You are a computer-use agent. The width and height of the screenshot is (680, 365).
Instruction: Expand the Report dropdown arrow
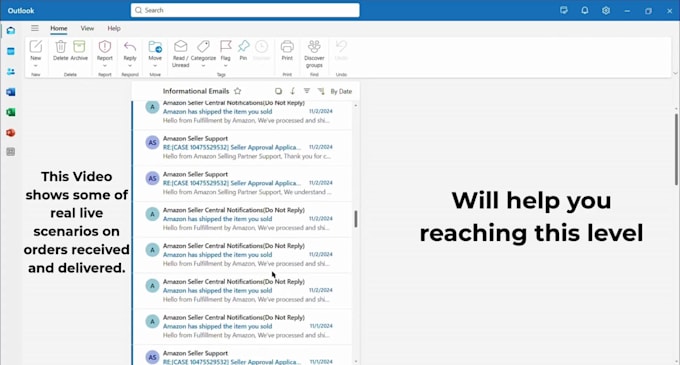pos(105,66)
